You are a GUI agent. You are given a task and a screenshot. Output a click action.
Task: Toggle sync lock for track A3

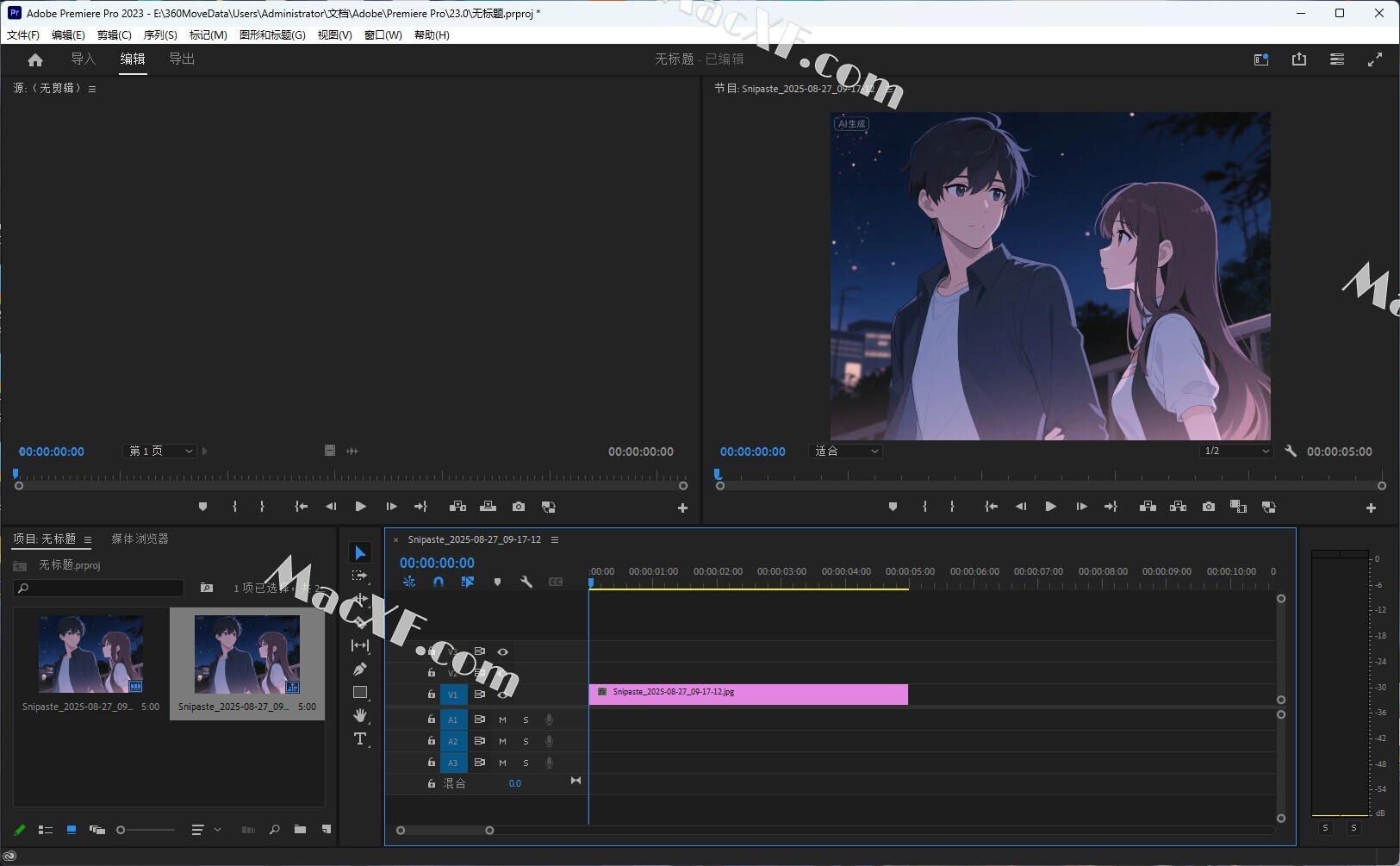tap(480, 763)
